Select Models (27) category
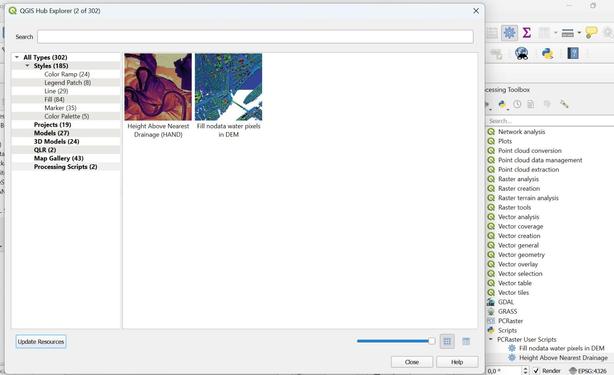The width and height of the screenshot is (614, 375). 51,133
